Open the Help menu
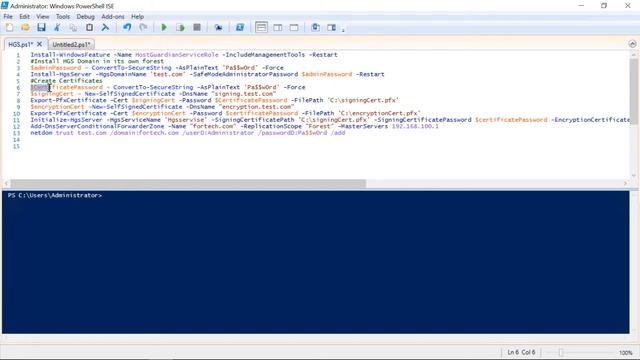 (138, 17)
